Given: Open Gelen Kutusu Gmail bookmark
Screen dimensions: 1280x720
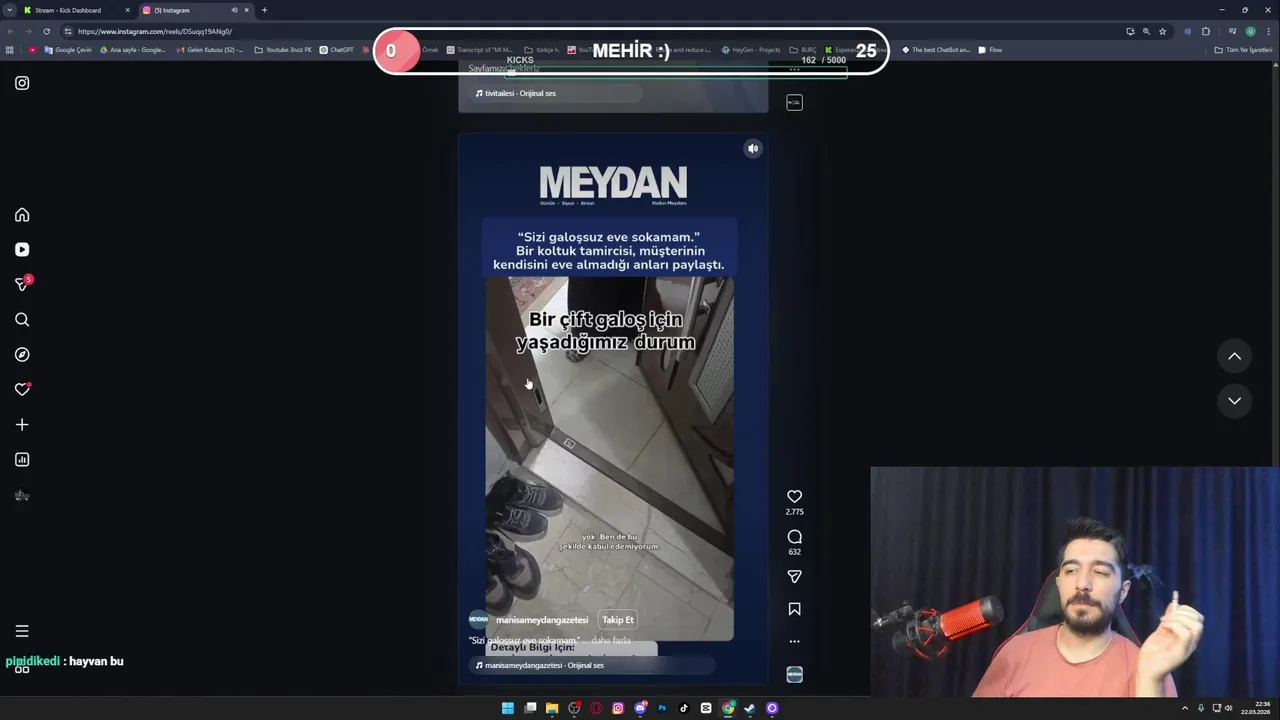Looking at the screenshot, I should pyautogui.click(x=210, y=50).
